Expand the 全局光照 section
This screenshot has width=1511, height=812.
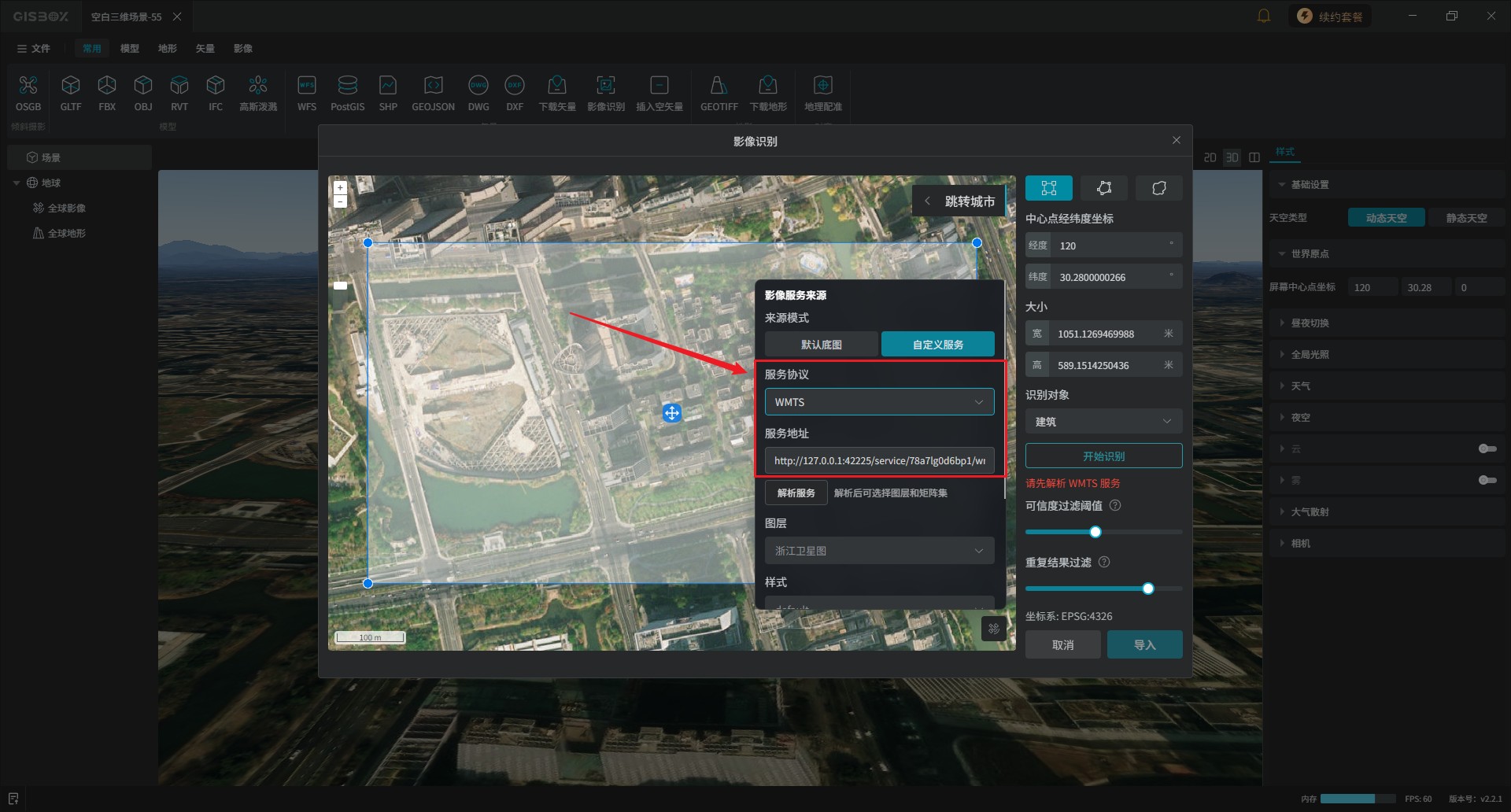coord(1282,355)
